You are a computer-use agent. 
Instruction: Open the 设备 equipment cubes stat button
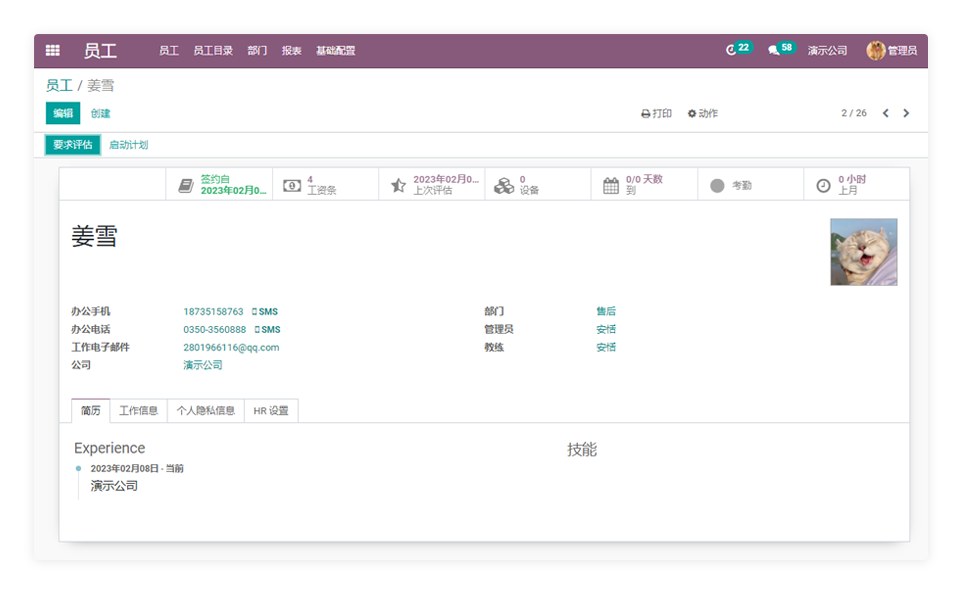tap(538, 185)
